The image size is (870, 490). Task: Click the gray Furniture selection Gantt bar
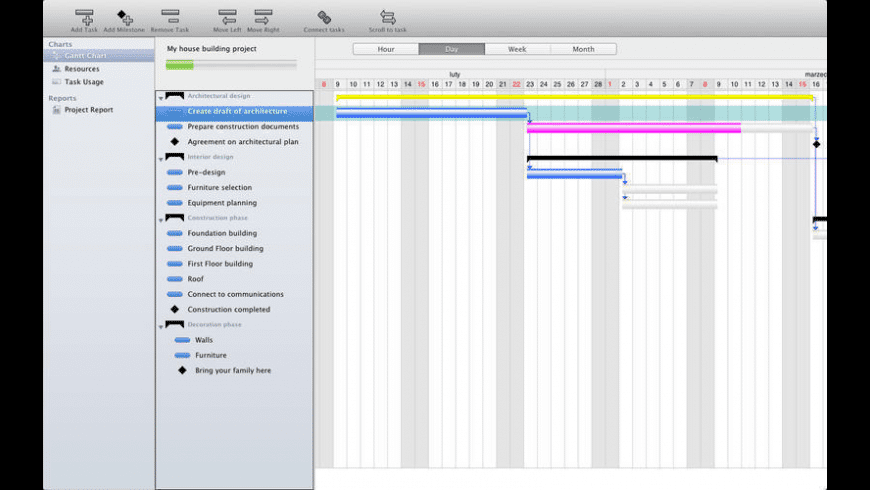pyautogui.click(x=670, y=190)
